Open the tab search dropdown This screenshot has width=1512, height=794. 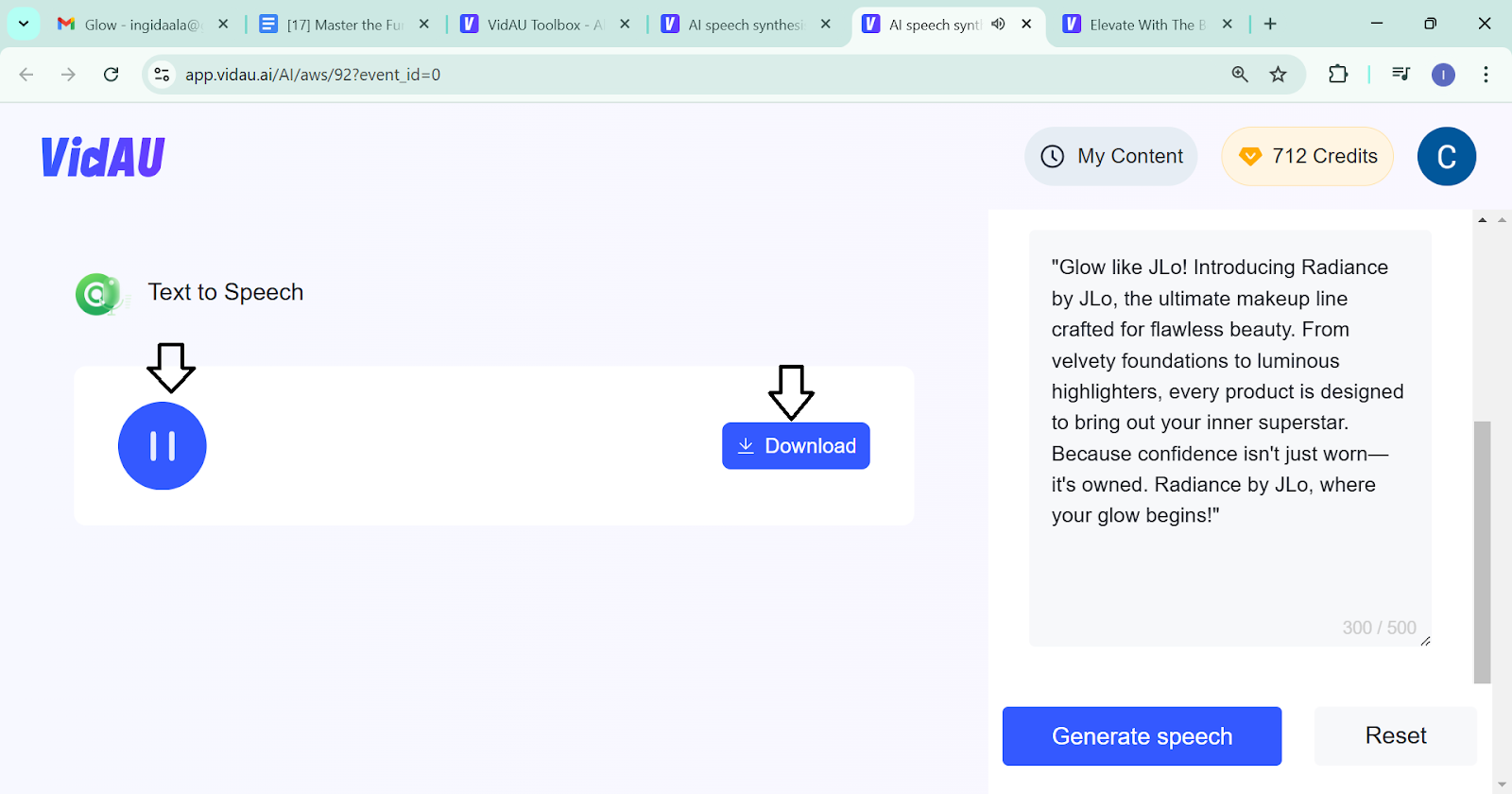[24, 24]
